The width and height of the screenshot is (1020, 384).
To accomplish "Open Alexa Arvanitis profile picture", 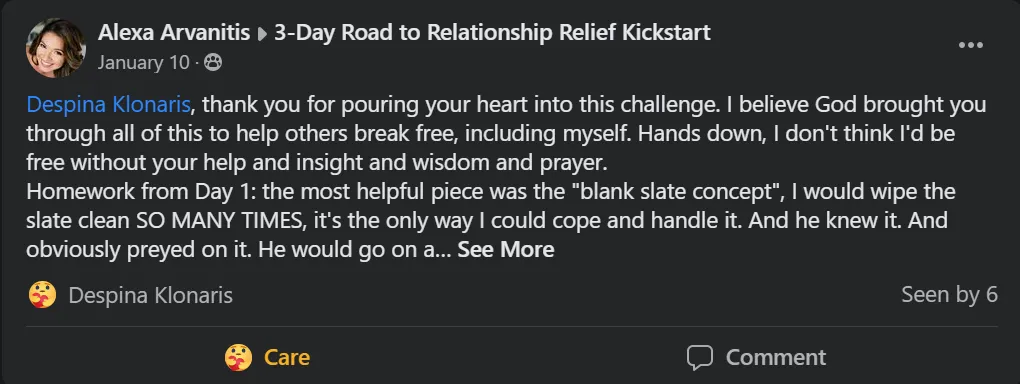I will point(55,48).
